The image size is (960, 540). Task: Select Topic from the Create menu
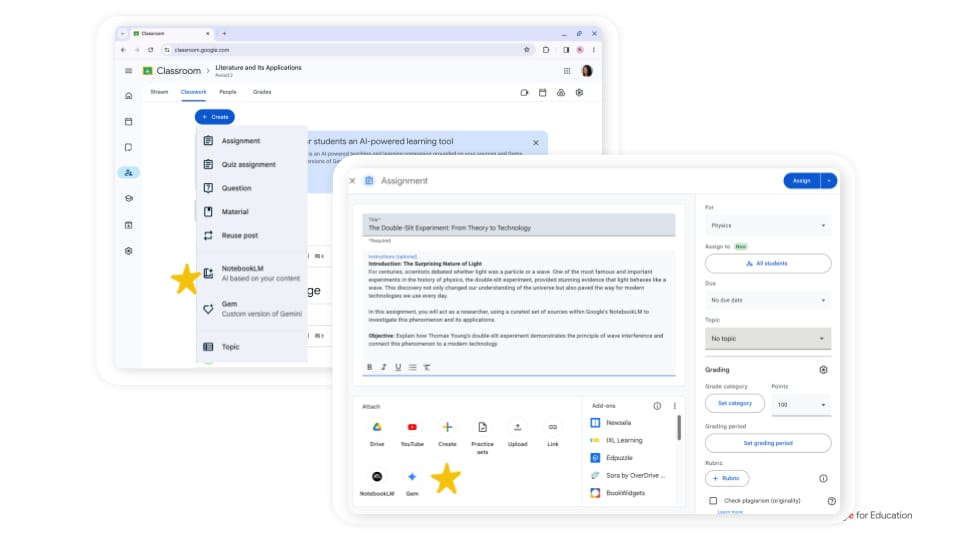252,347
